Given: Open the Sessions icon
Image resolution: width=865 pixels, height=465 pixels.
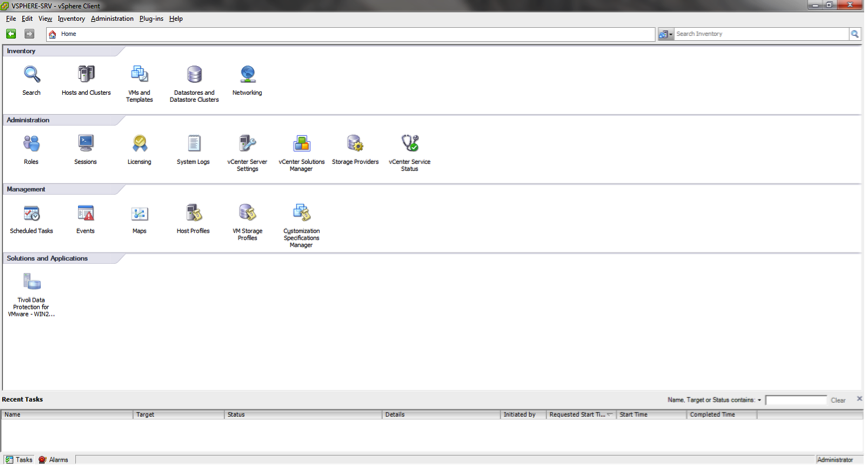Looking at the screenshot, I should pos(86,143).
